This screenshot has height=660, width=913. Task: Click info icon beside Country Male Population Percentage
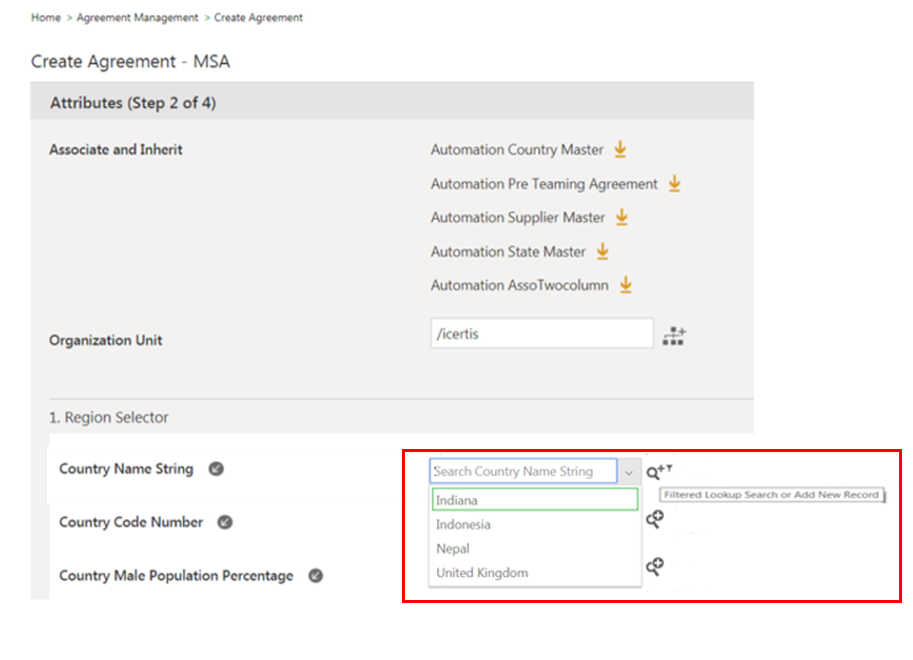(316, 576)
